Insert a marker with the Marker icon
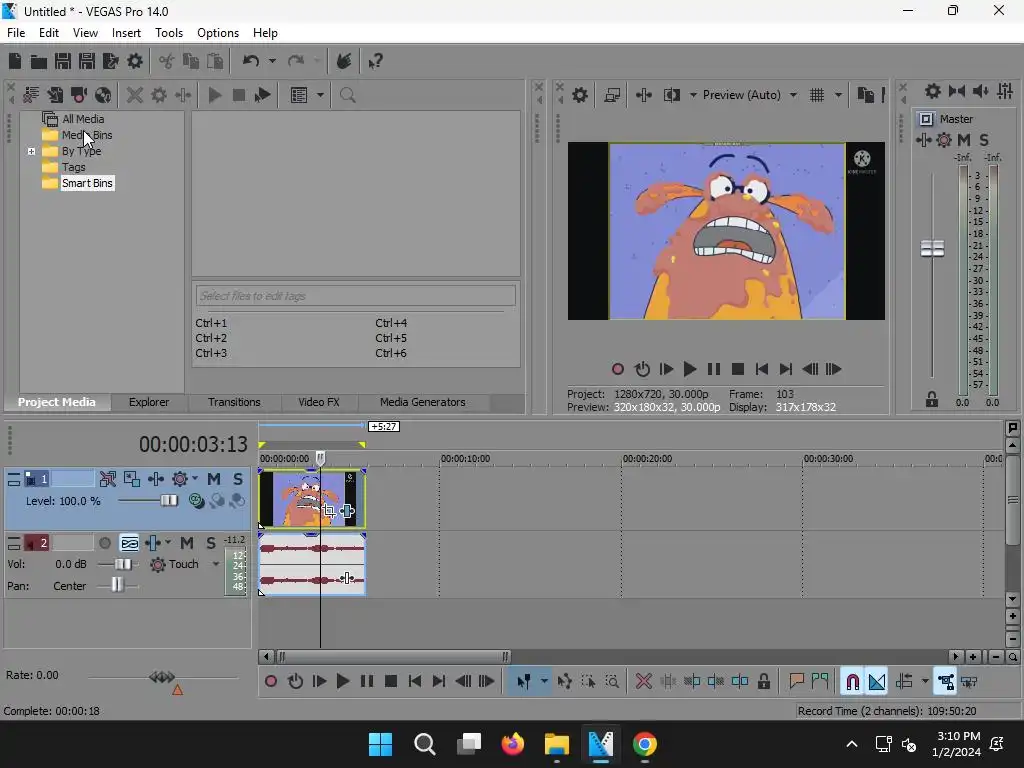Image resolution: width=1024 pixels, height=768 pixels. (796, 682)
